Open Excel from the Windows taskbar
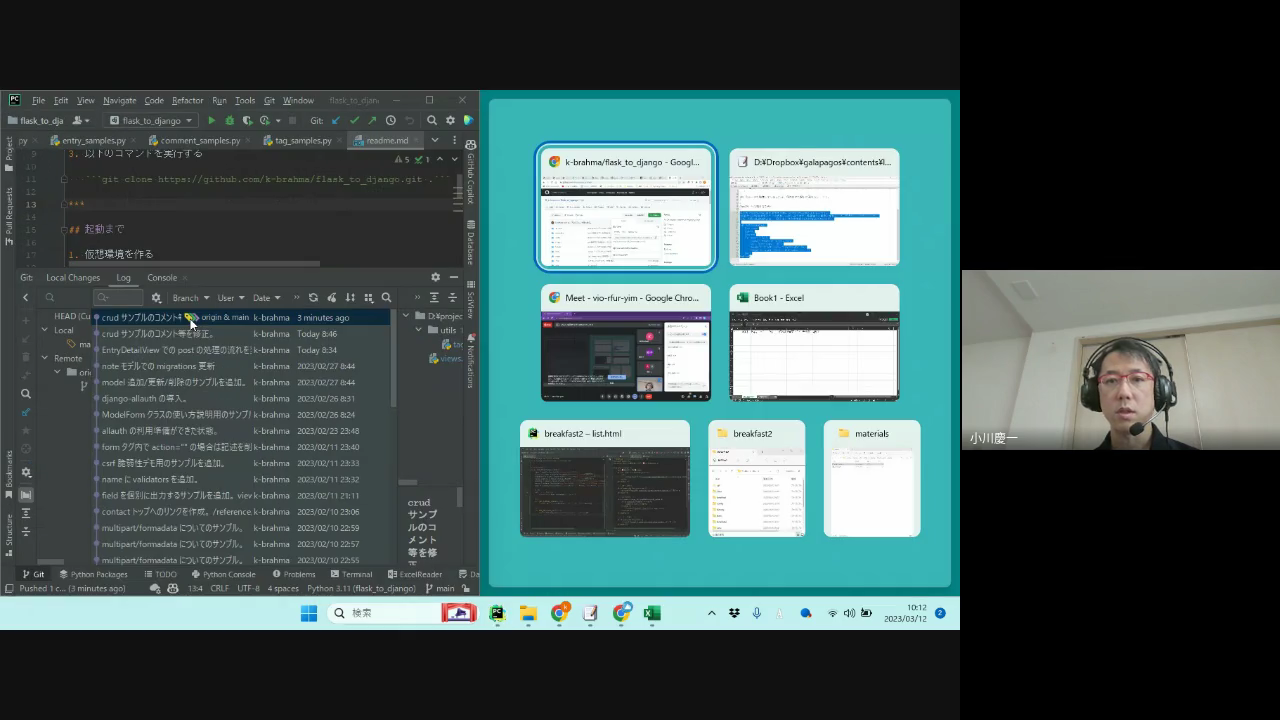The image size is (1280, 720). pos(652,613)
